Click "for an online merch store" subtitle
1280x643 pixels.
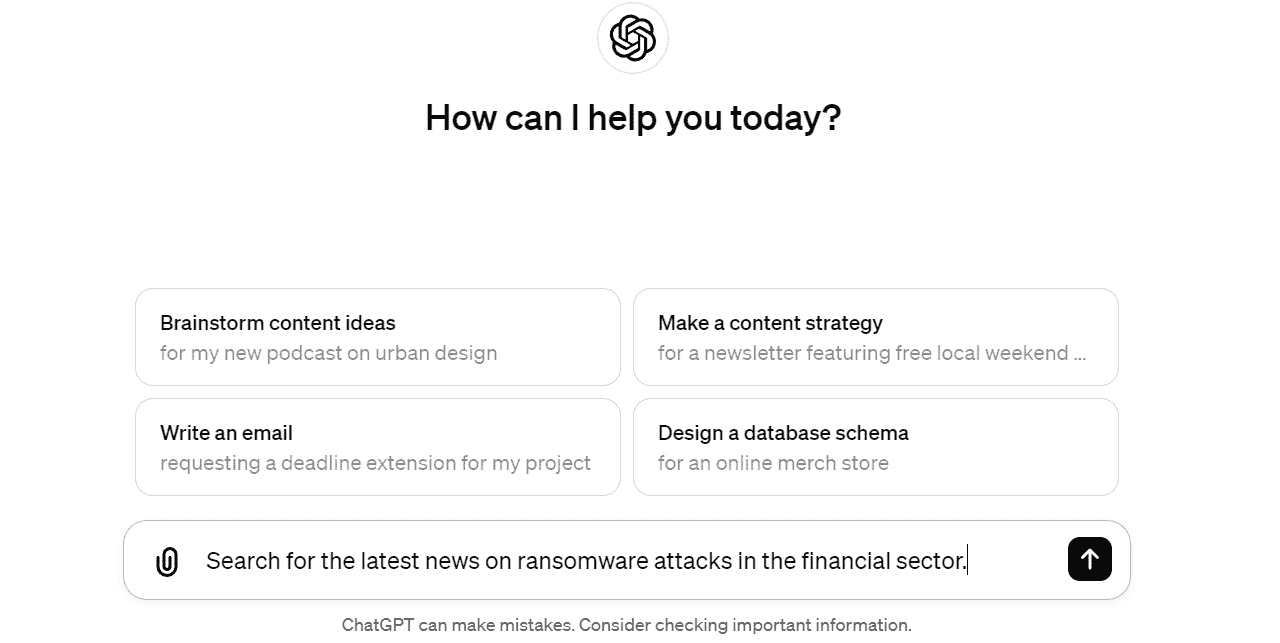pos(773,463)
